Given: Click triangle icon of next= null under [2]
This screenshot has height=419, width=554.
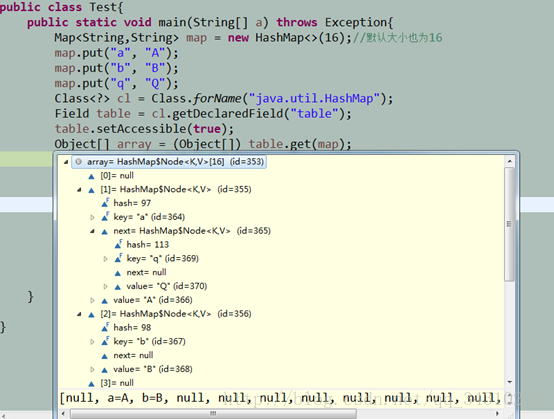Looking at the screenshot, I should tap(105, 356).
